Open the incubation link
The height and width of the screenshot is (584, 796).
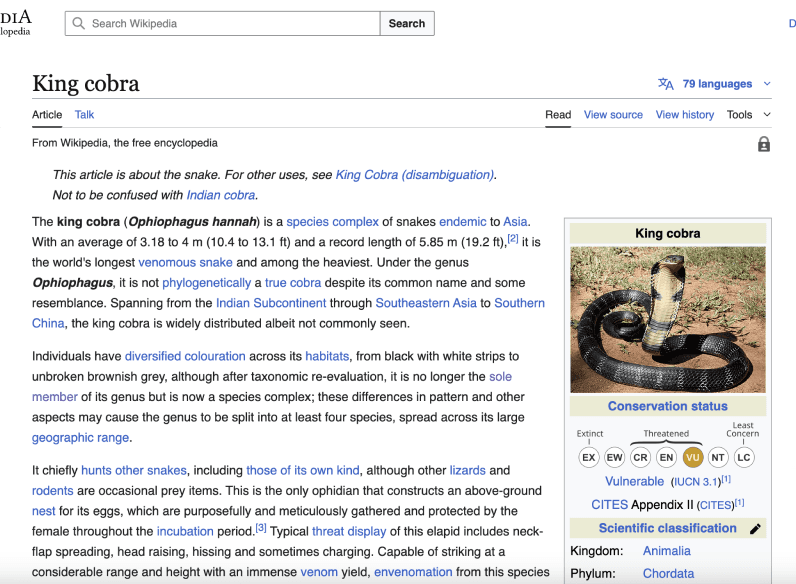coord(185,532)
